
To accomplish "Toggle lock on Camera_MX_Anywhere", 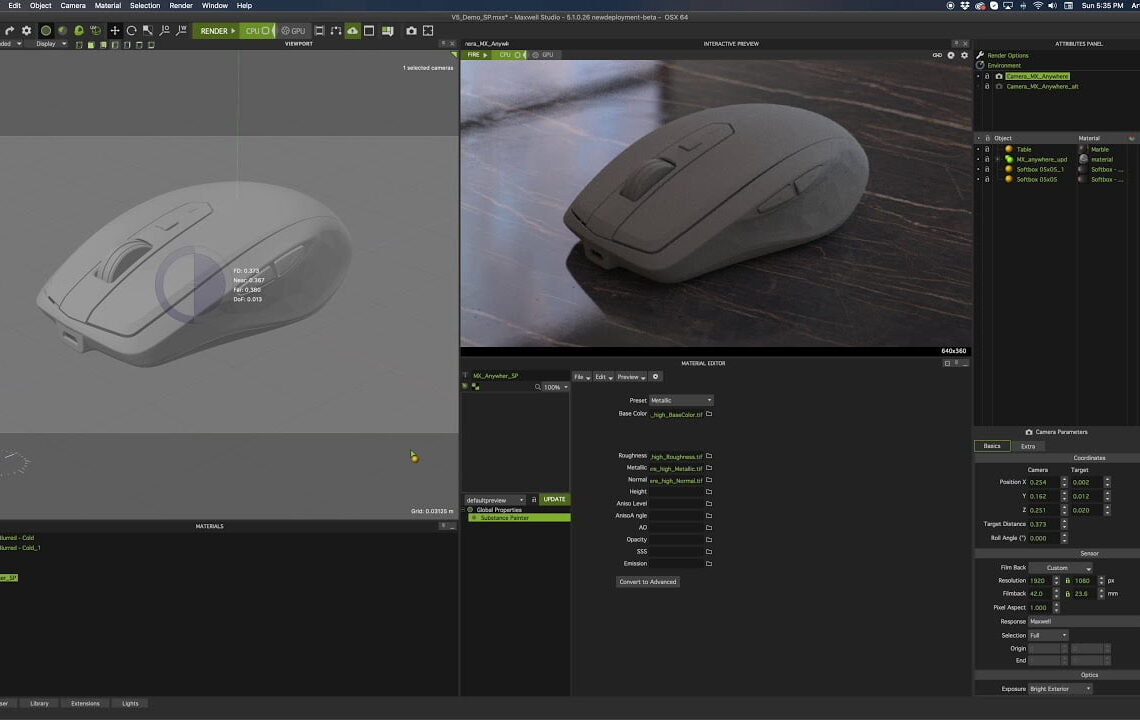I will click(x=987, y=76).
